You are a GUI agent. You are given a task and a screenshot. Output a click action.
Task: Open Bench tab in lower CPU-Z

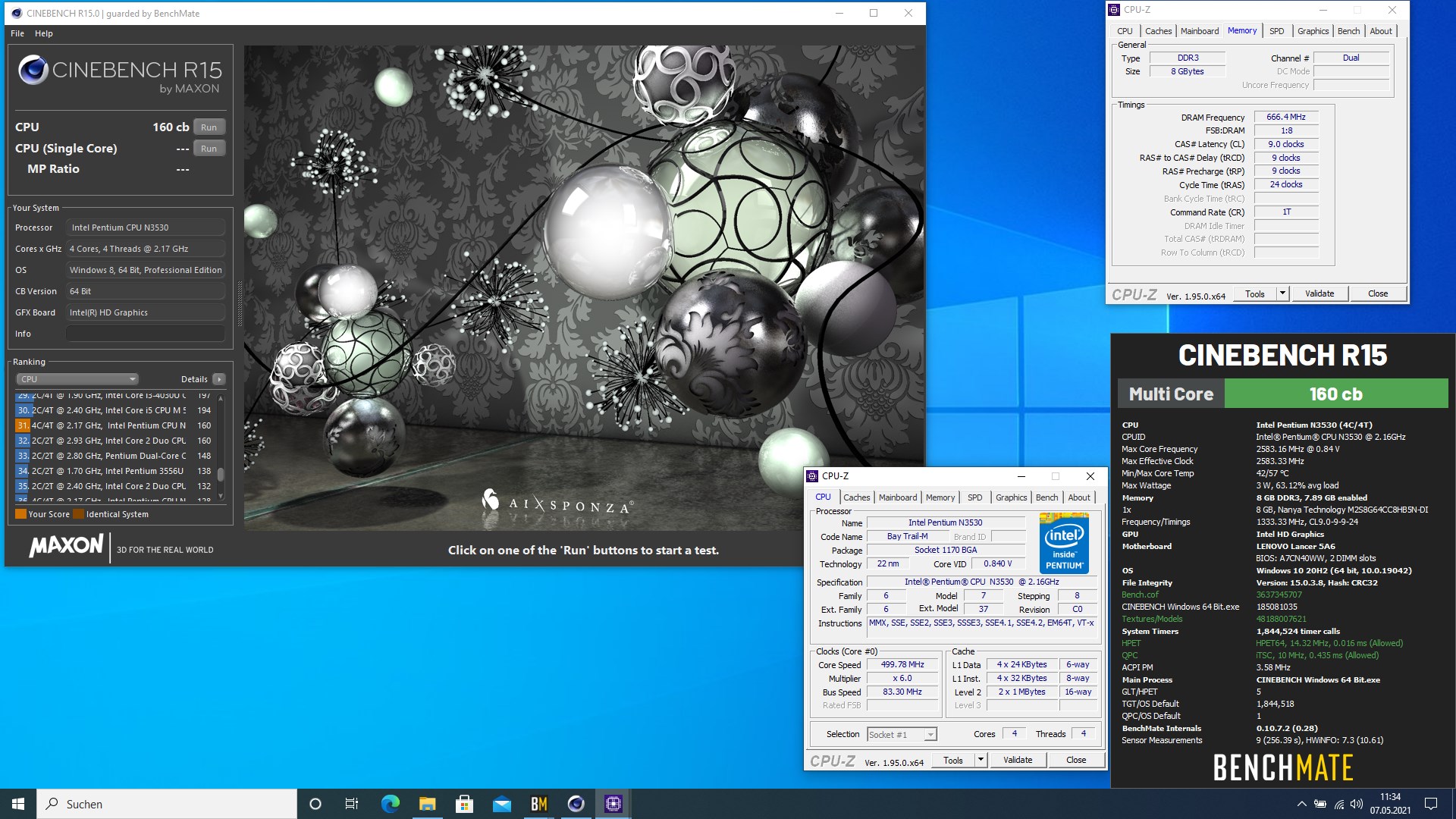pyautogui.click(x=1047, y=497)
